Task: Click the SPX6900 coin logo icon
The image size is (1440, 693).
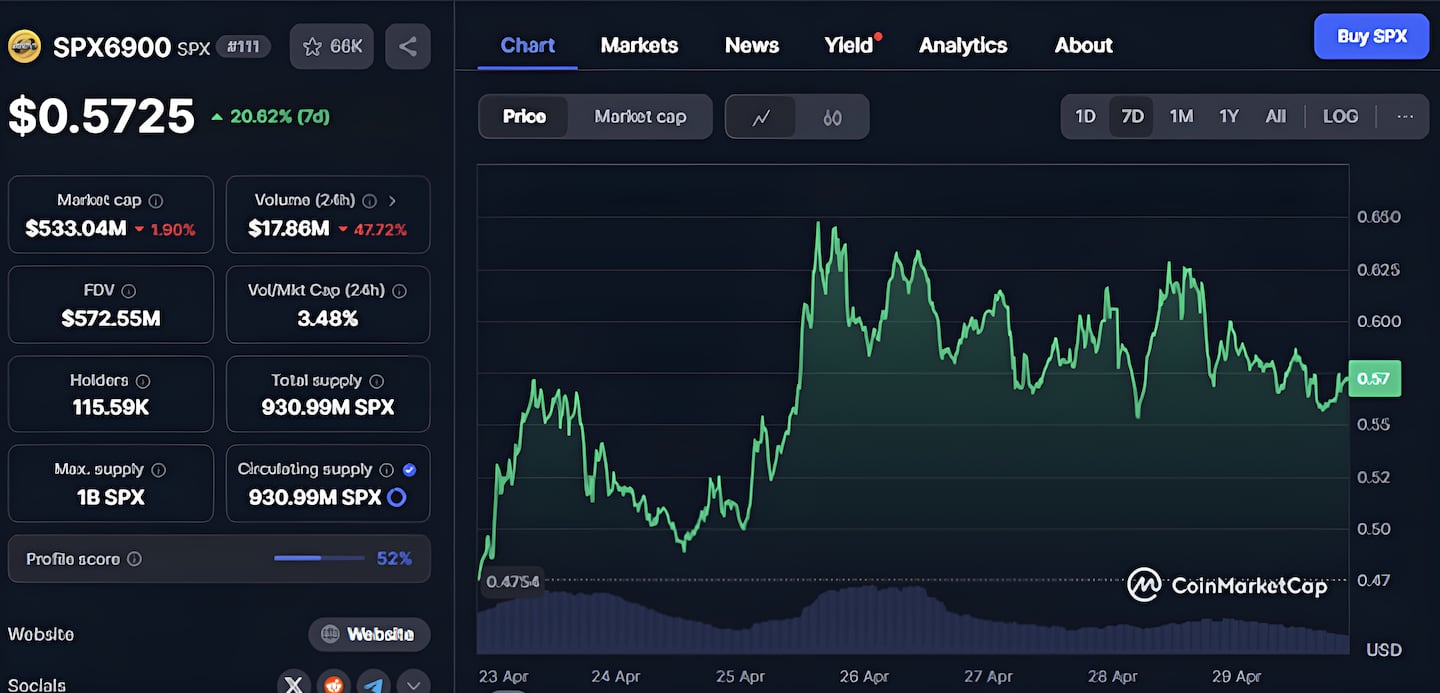Action: [x=24, y=46]
